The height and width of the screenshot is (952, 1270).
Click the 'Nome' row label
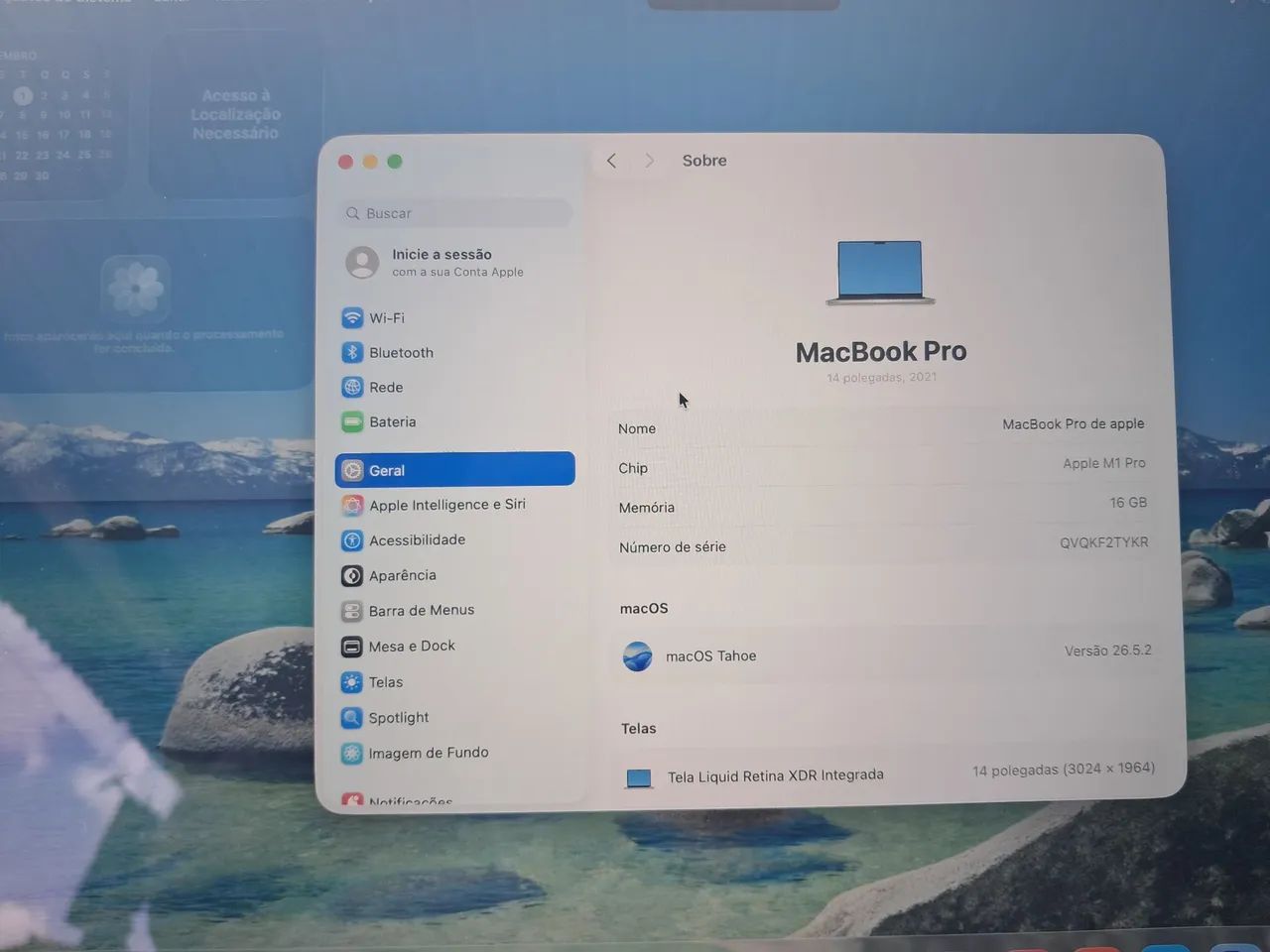click(637, 428)
